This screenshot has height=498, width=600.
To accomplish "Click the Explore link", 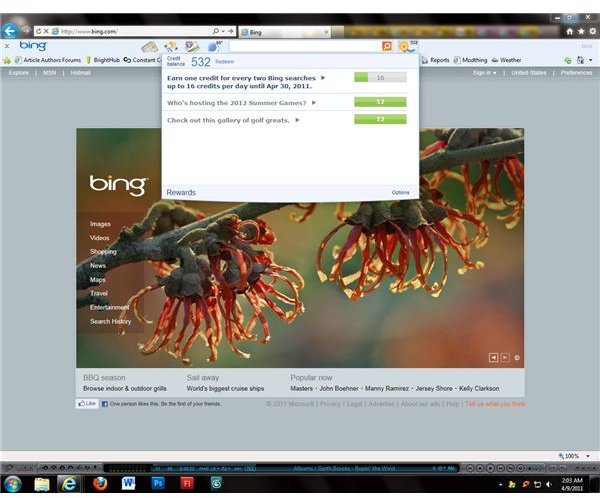I will 18,73.
